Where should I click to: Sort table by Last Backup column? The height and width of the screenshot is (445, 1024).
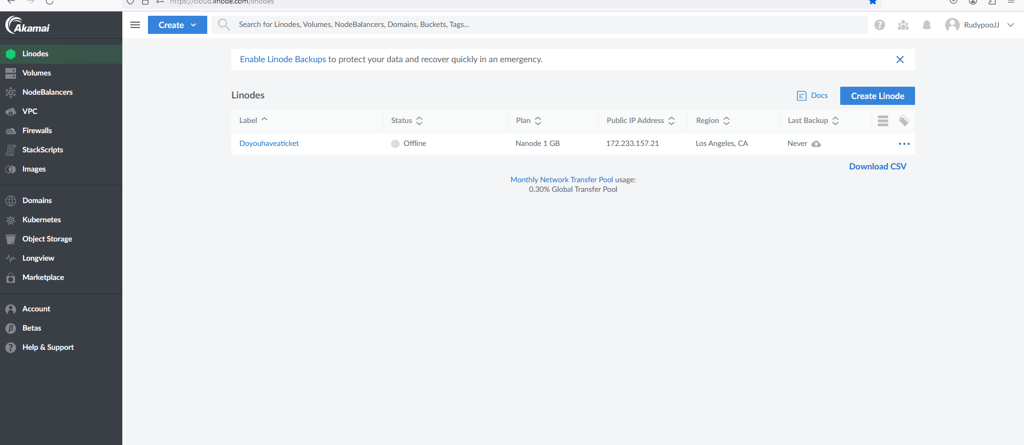(x=813, y=121)
